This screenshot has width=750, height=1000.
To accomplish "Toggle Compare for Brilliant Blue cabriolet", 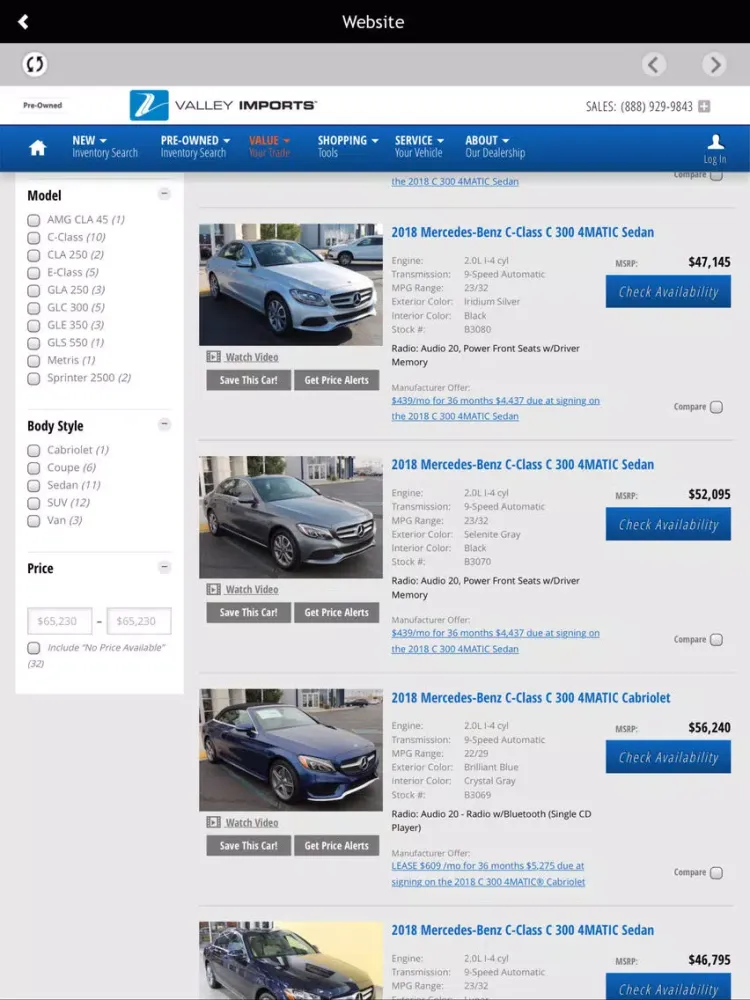I will click(716, 872).
